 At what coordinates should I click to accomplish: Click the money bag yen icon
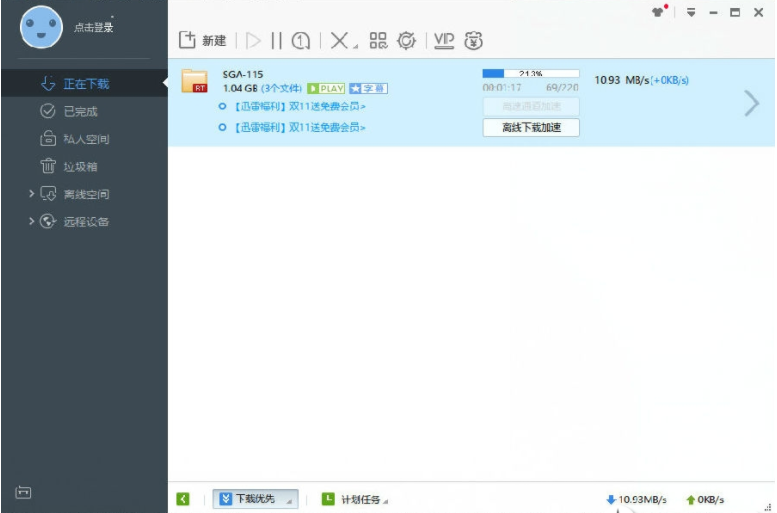[474, 41]
